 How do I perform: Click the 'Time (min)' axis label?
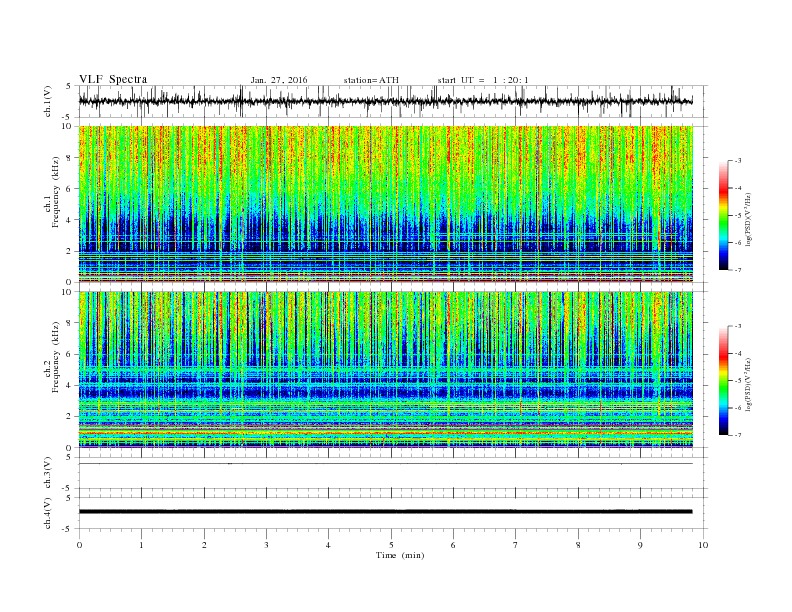coord(400,555)
